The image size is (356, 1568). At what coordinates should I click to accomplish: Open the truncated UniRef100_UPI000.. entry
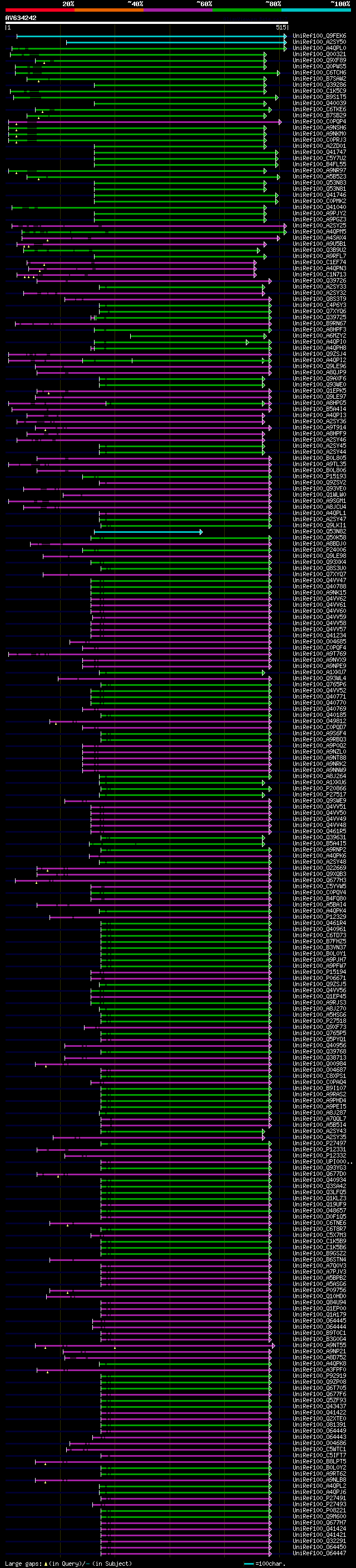322,1162
